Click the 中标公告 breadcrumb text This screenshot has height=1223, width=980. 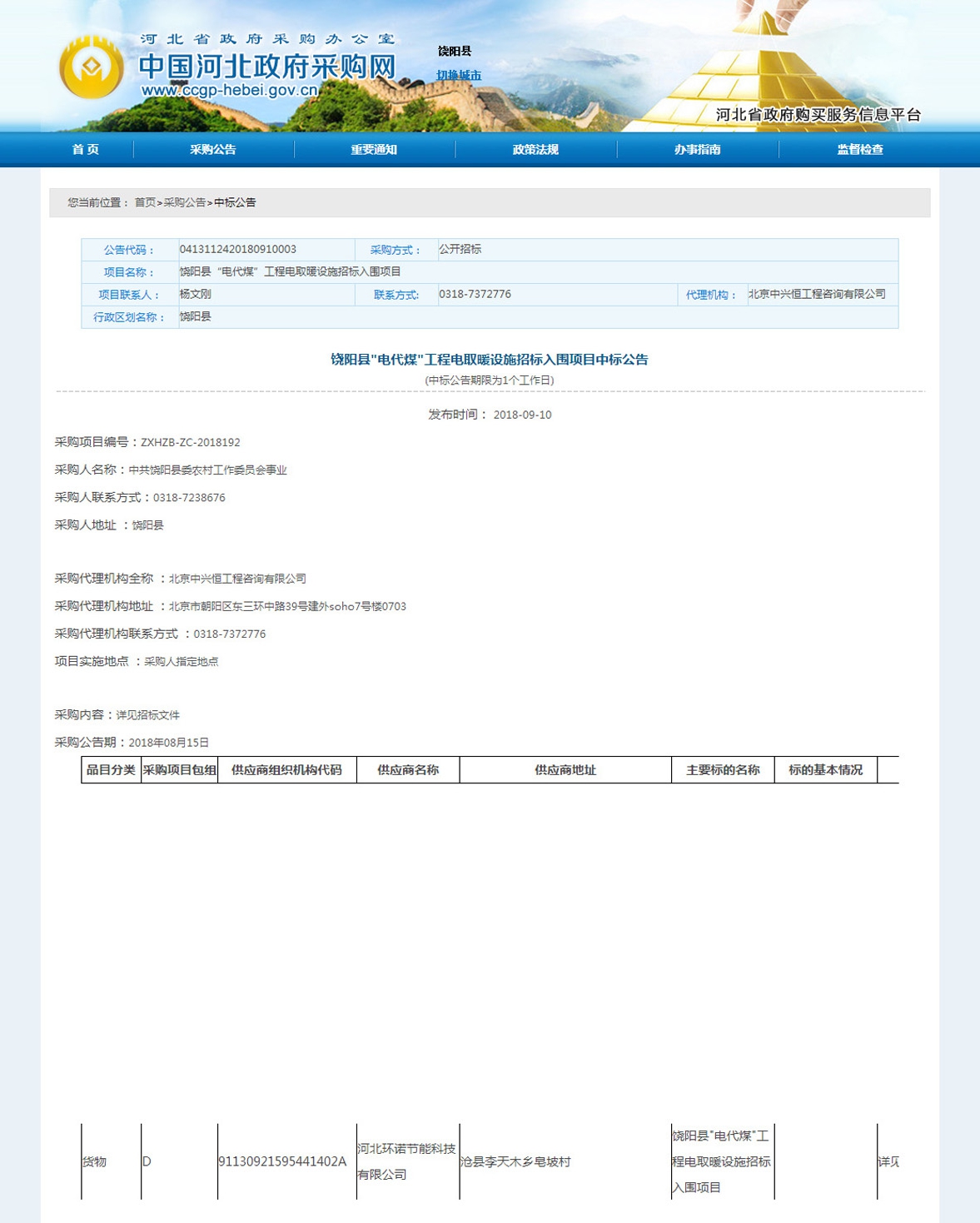click(x=235, y=202)
